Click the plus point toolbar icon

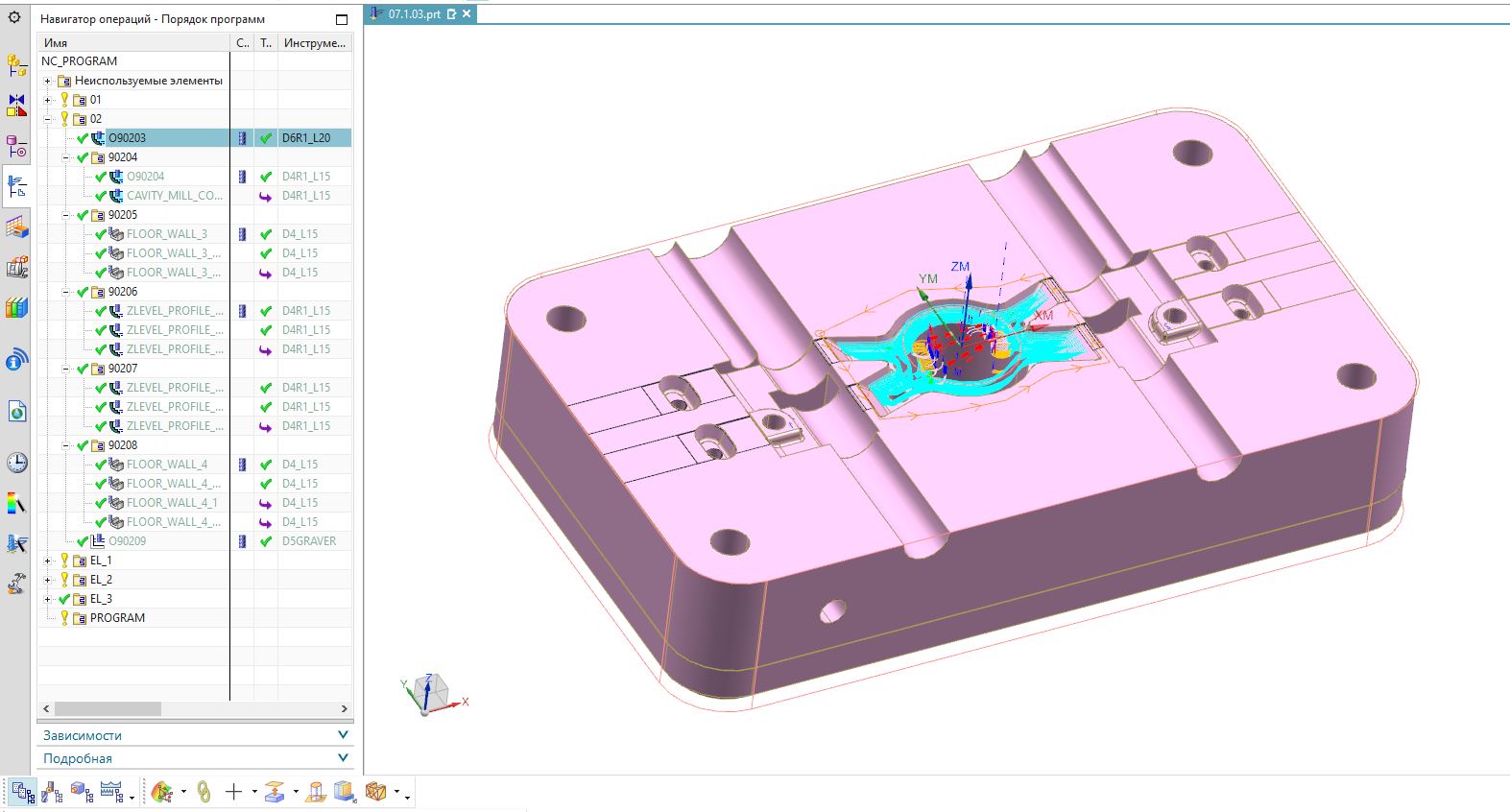233,792
